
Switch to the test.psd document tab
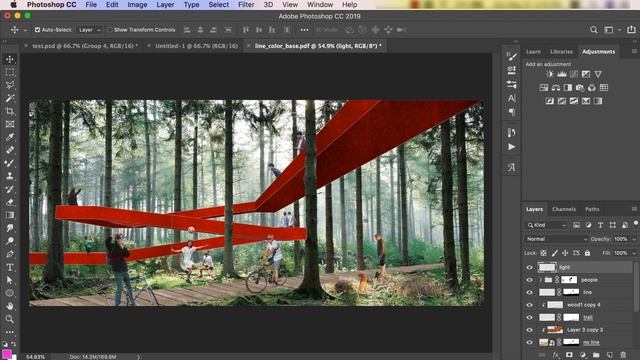pos(85,46)
